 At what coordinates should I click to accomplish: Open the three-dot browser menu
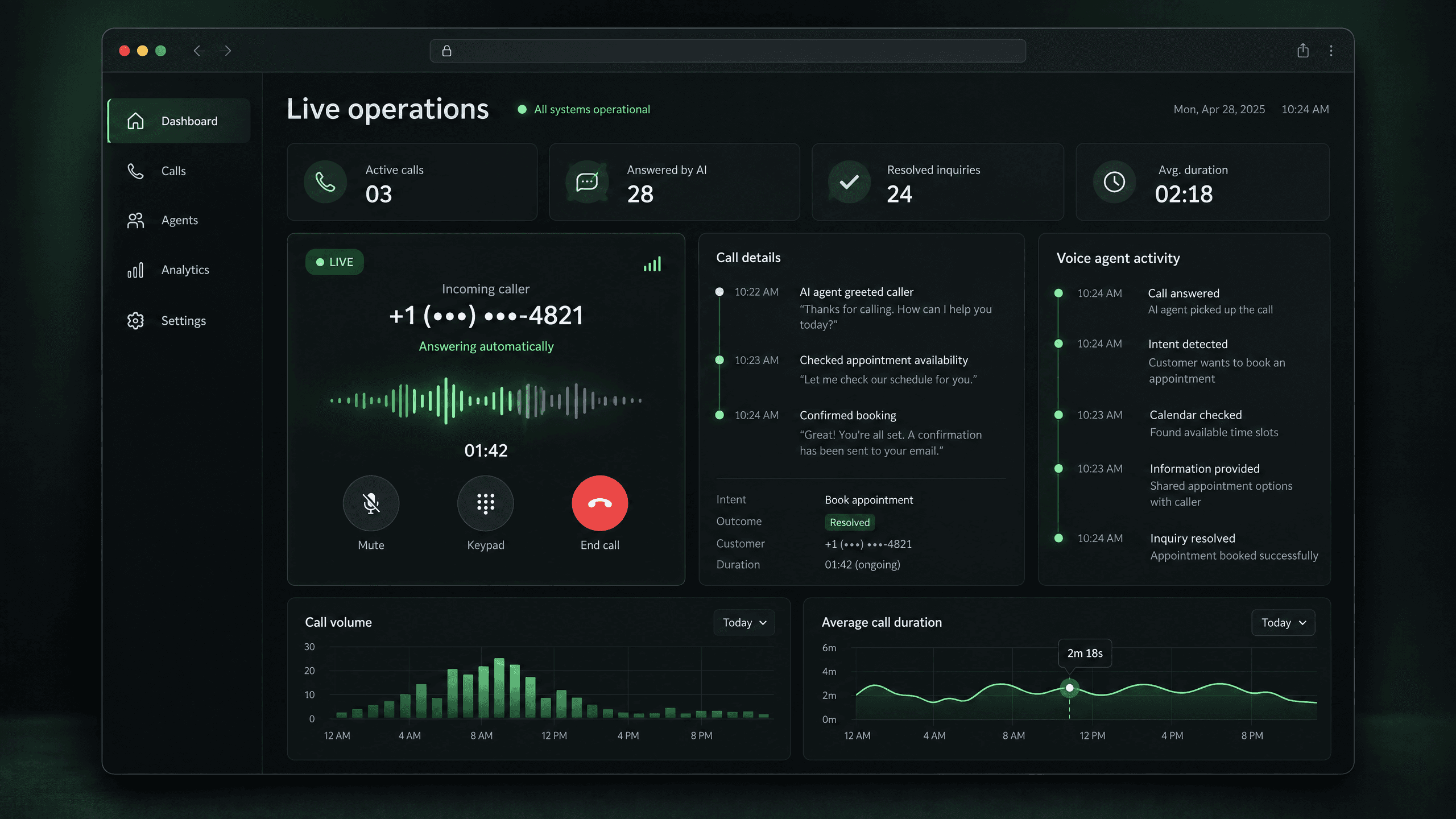tap(1331, 51)
